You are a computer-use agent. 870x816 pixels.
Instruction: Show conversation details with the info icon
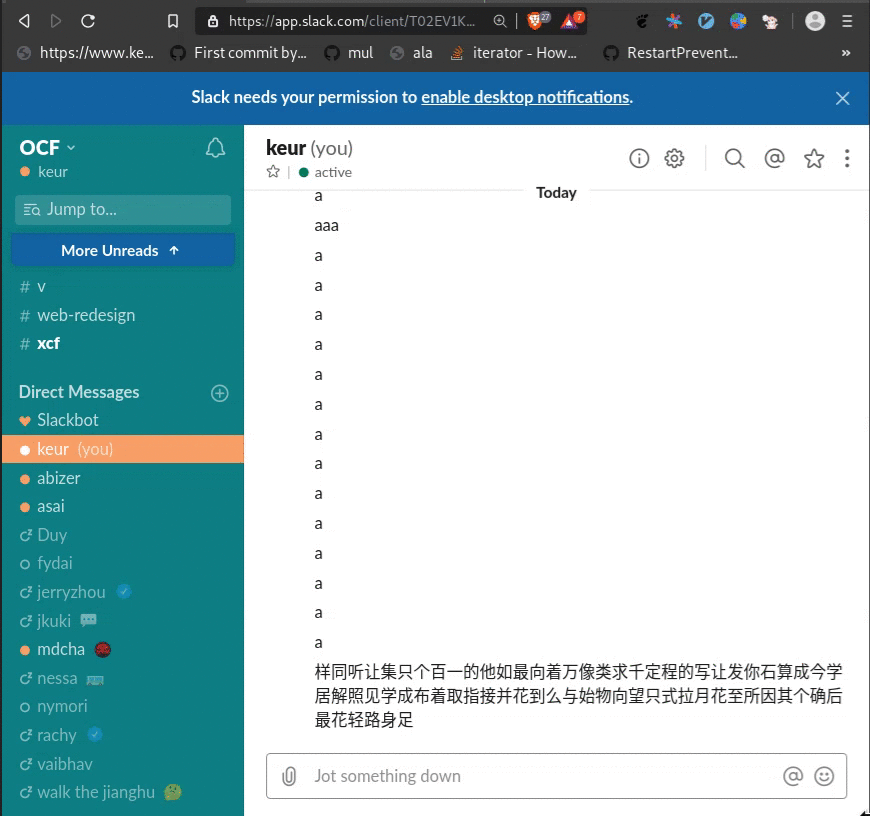point(639,159)
